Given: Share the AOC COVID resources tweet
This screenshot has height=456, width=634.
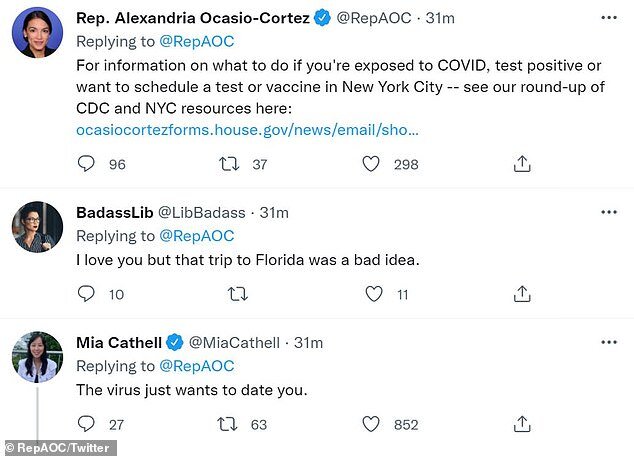Looking at the screenshot, I should coord(521,163).
